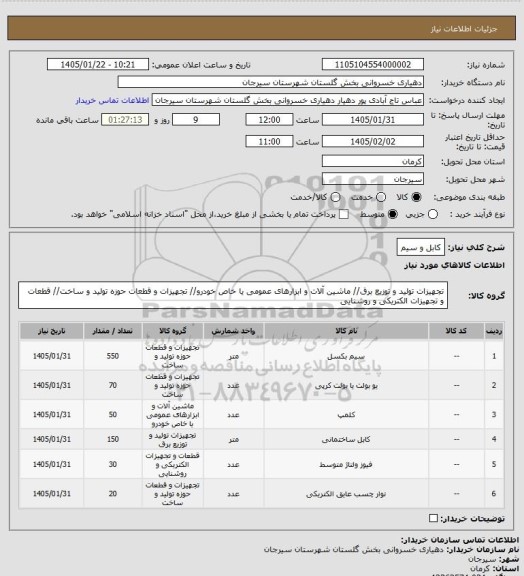Click the تاریخ نیاز column header
Screen dimensions: 524x576
(x=51, y=331)
